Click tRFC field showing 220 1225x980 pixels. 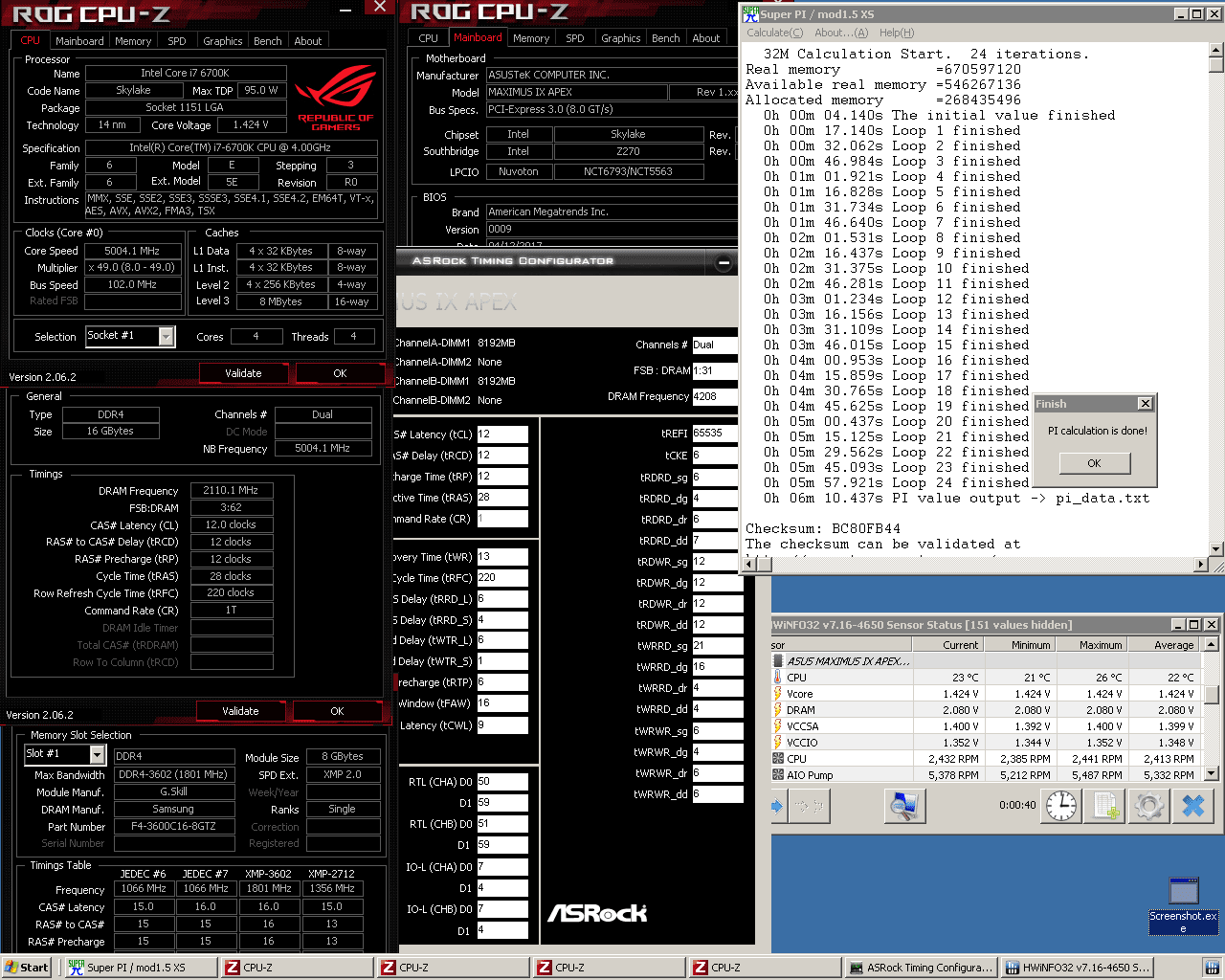pos(501,578)
